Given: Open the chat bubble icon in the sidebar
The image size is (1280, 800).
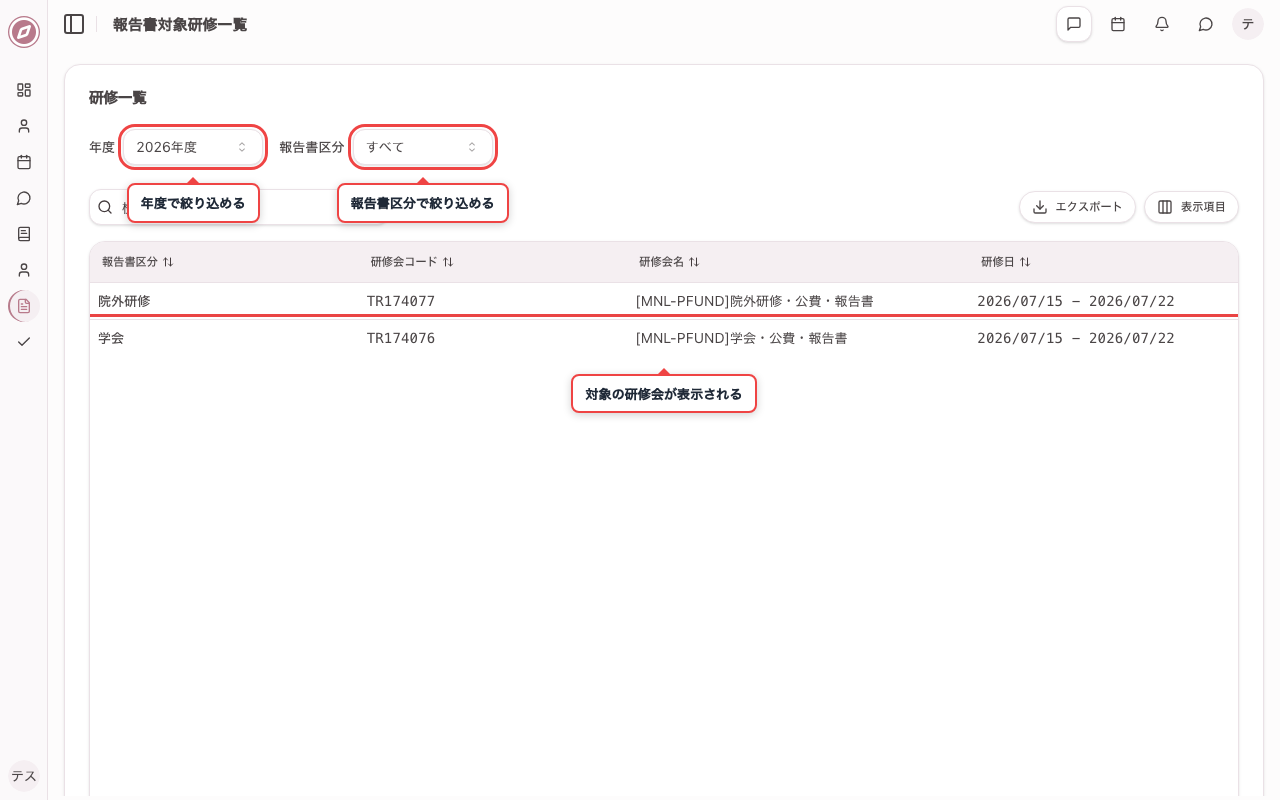Looking at the screenshot, I should coord(24,198).
